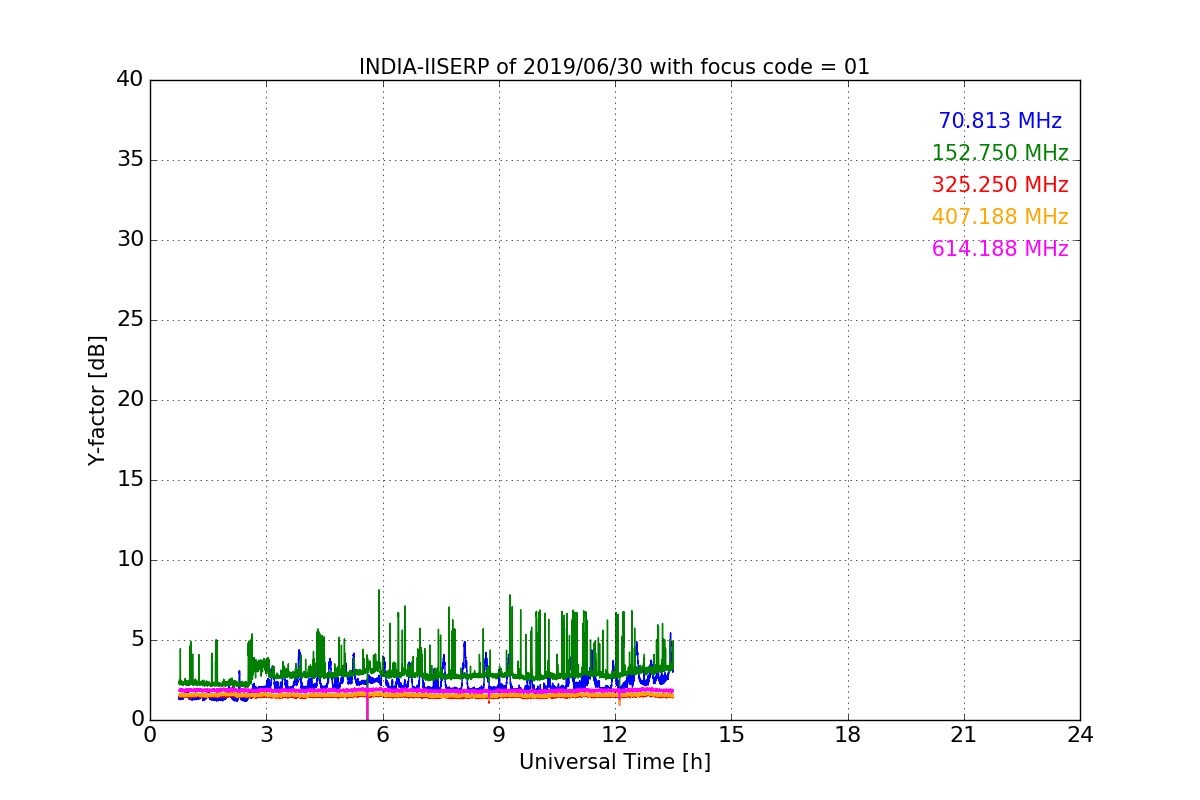Image resolution: width=1200 pixels, height=800 pixels.
Task: Select the 325.250 MHz legend label
Action: 1000,185
